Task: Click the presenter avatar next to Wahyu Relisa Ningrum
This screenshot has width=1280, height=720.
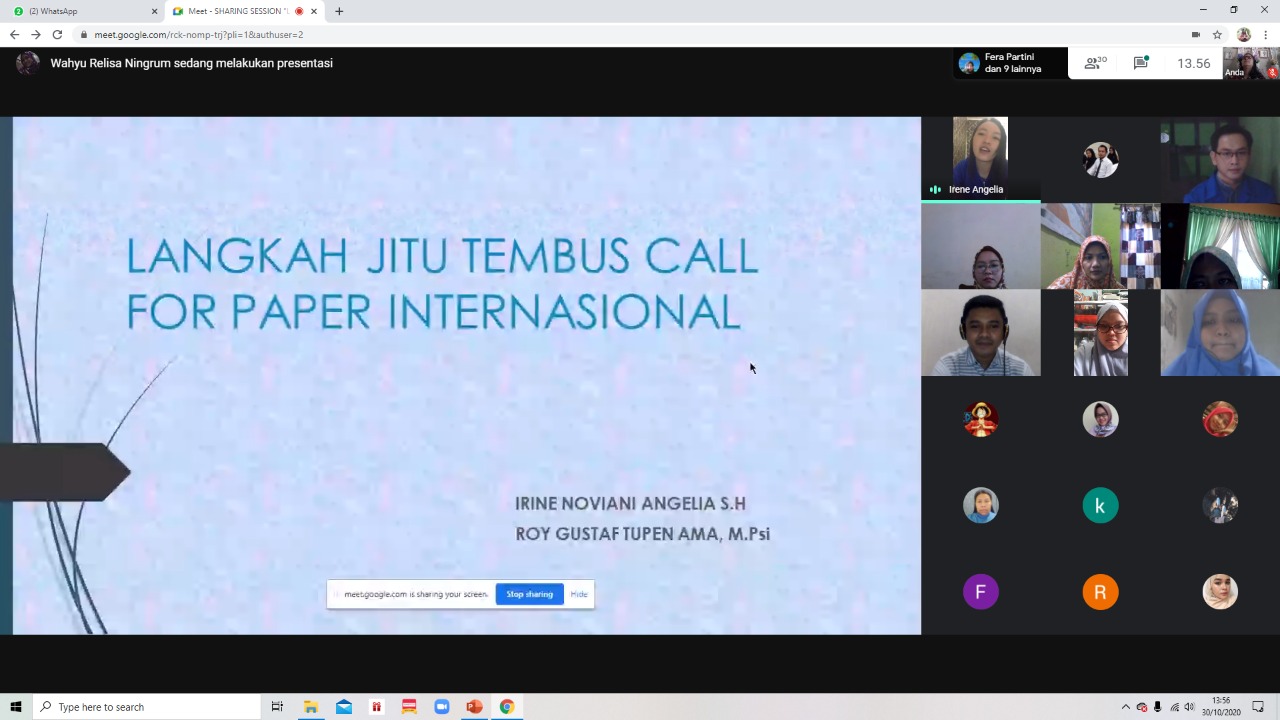Action: 28,63
